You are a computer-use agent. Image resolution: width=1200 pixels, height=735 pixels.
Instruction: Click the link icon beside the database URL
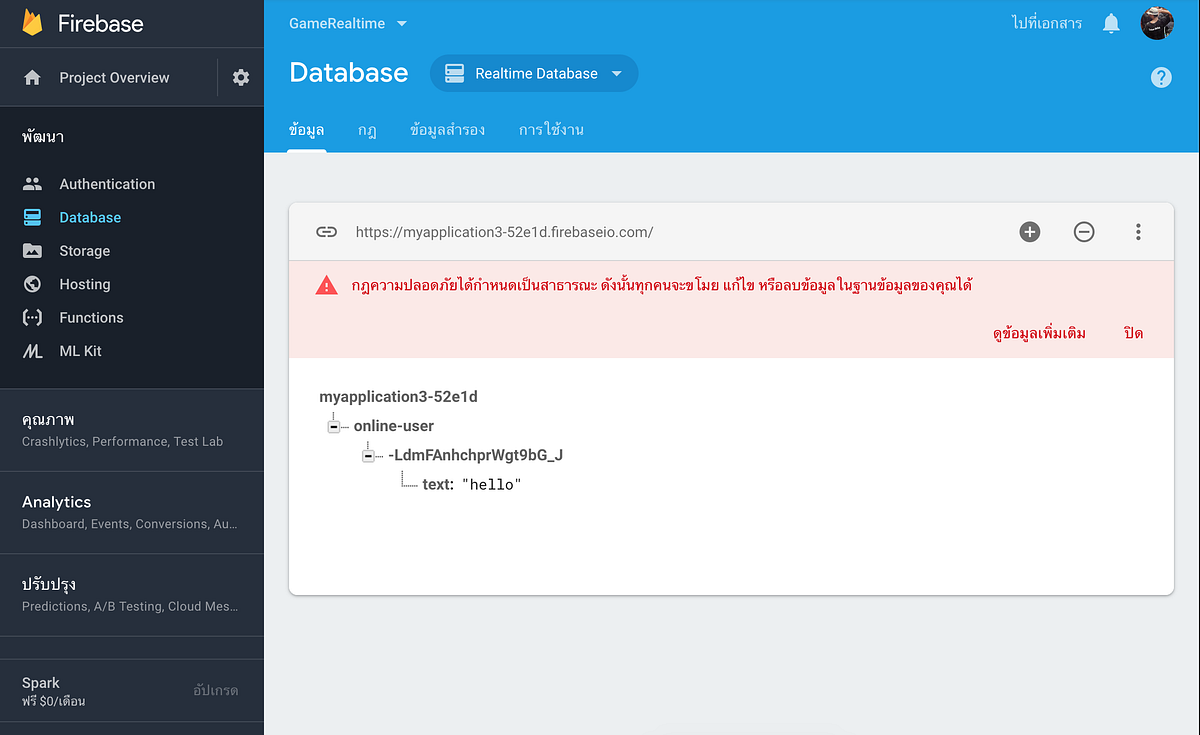click(x=326, y=231)
